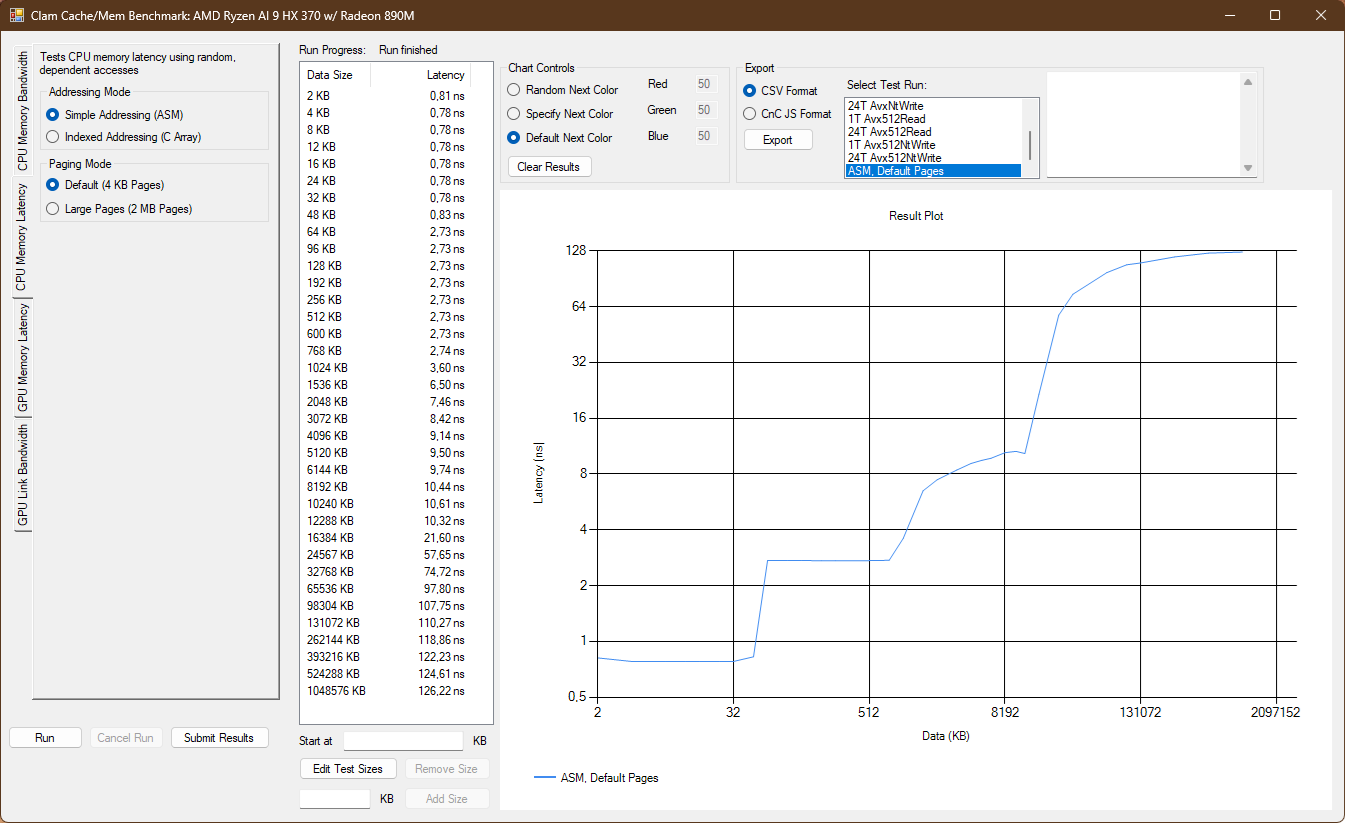1345x823 pixels.
Task: Open the GPU Link Bandwidth tab
Action: point(22,476)
